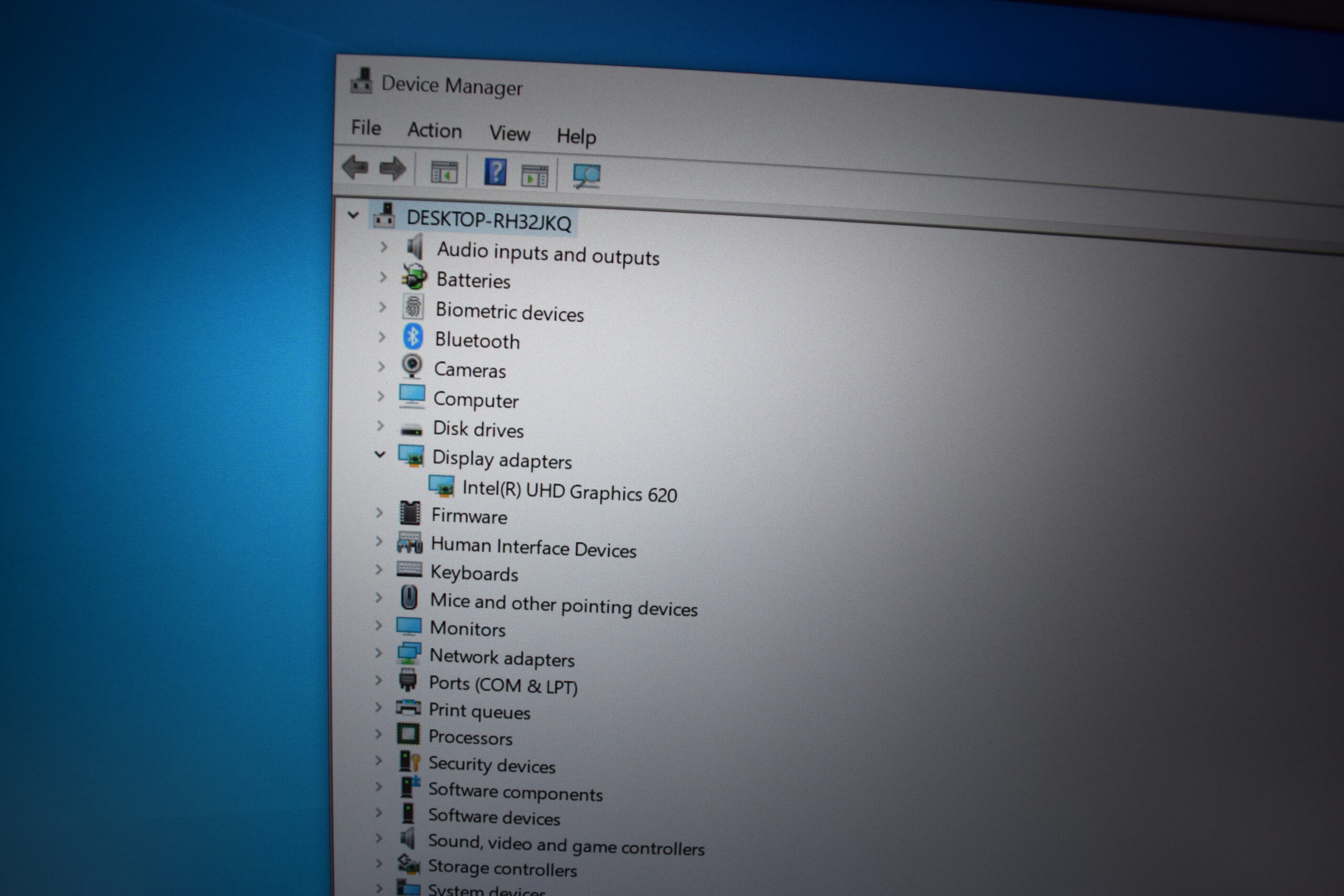Select the Computer category label
Viewport: 1344px width, 896px height.
(x=476, y=400)
